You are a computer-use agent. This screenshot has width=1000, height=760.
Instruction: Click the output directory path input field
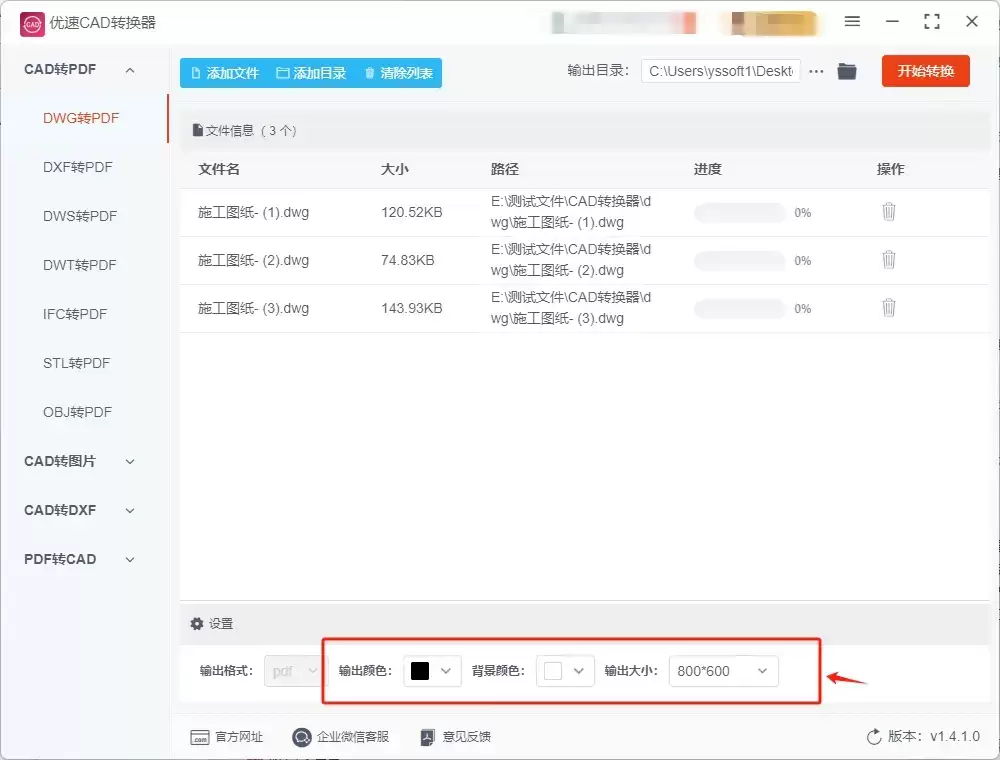click(720, 71)
